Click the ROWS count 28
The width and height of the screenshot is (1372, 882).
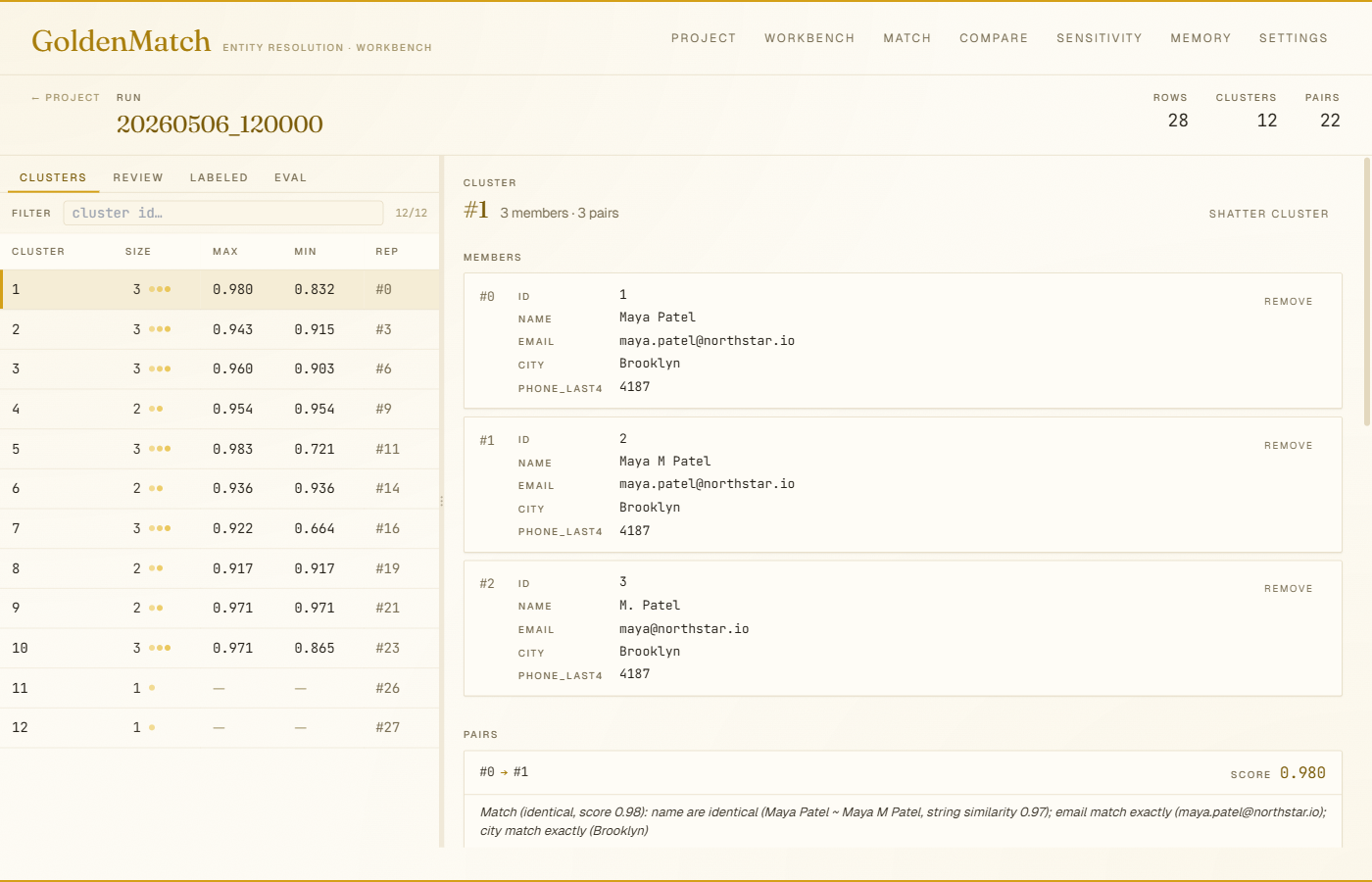1178,121
